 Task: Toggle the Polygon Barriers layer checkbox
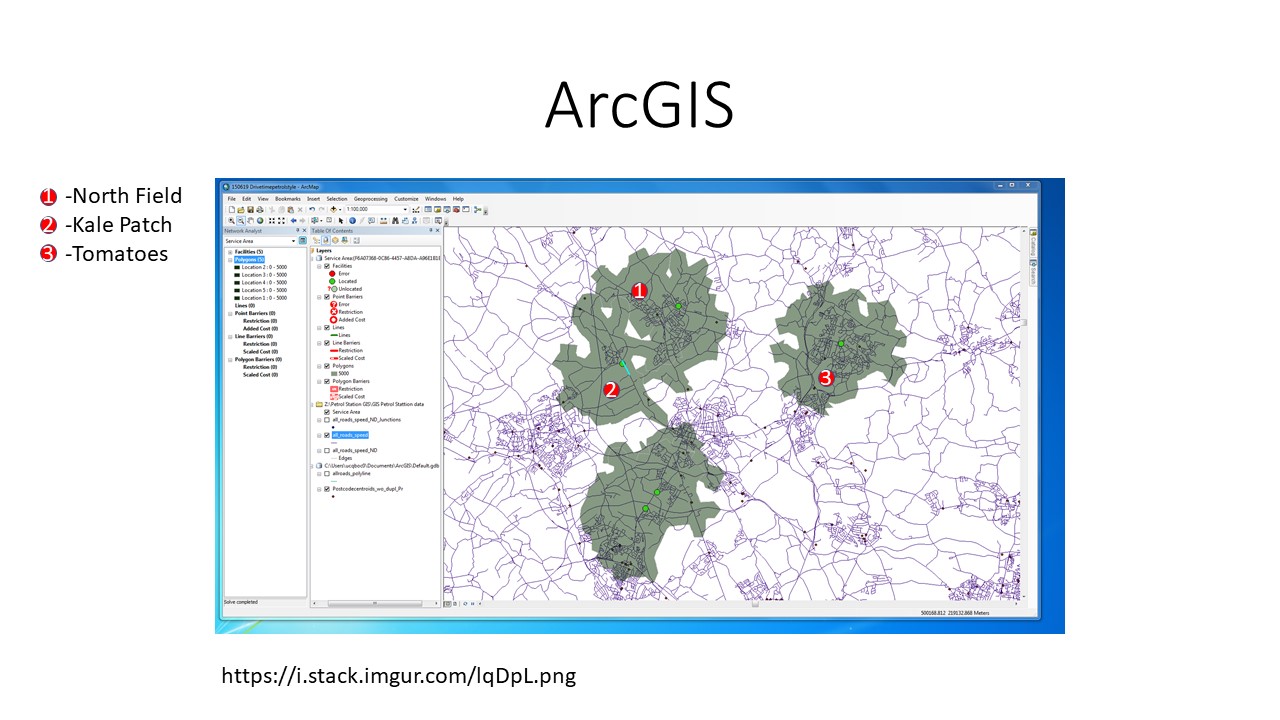point(327,381)
